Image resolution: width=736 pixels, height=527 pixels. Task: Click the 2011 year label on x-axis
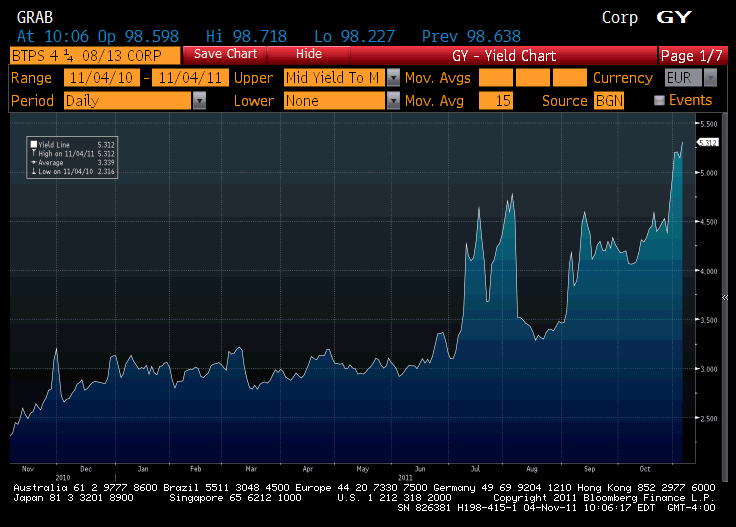click(405, 478)
